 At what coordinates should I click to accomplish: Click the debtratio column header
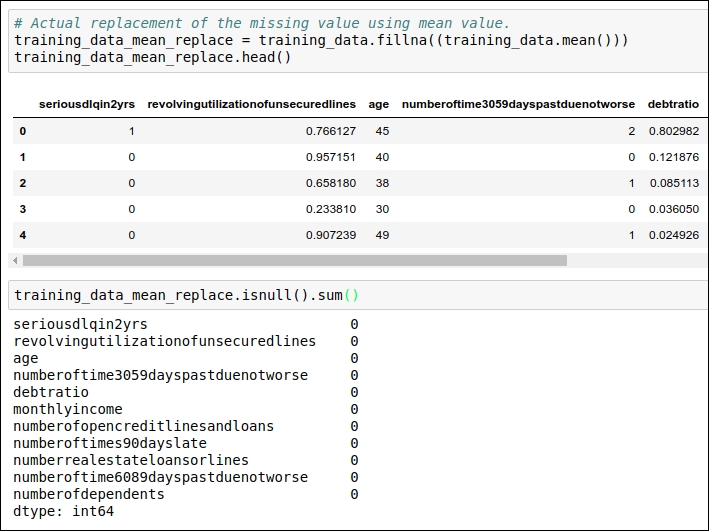point(673,104)
